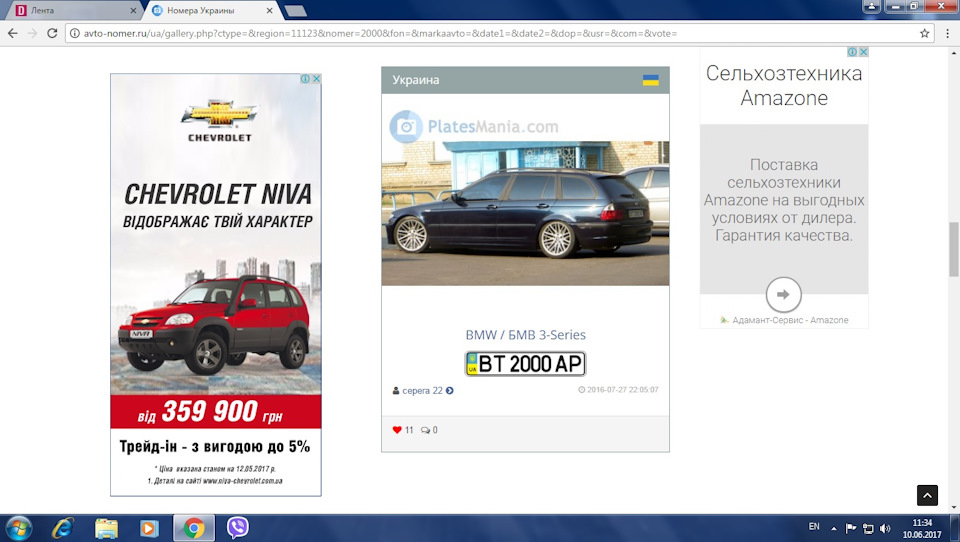Launch Internet Explorer from taskbar
Screen dimensions: 960x542
tap(62, 528)
